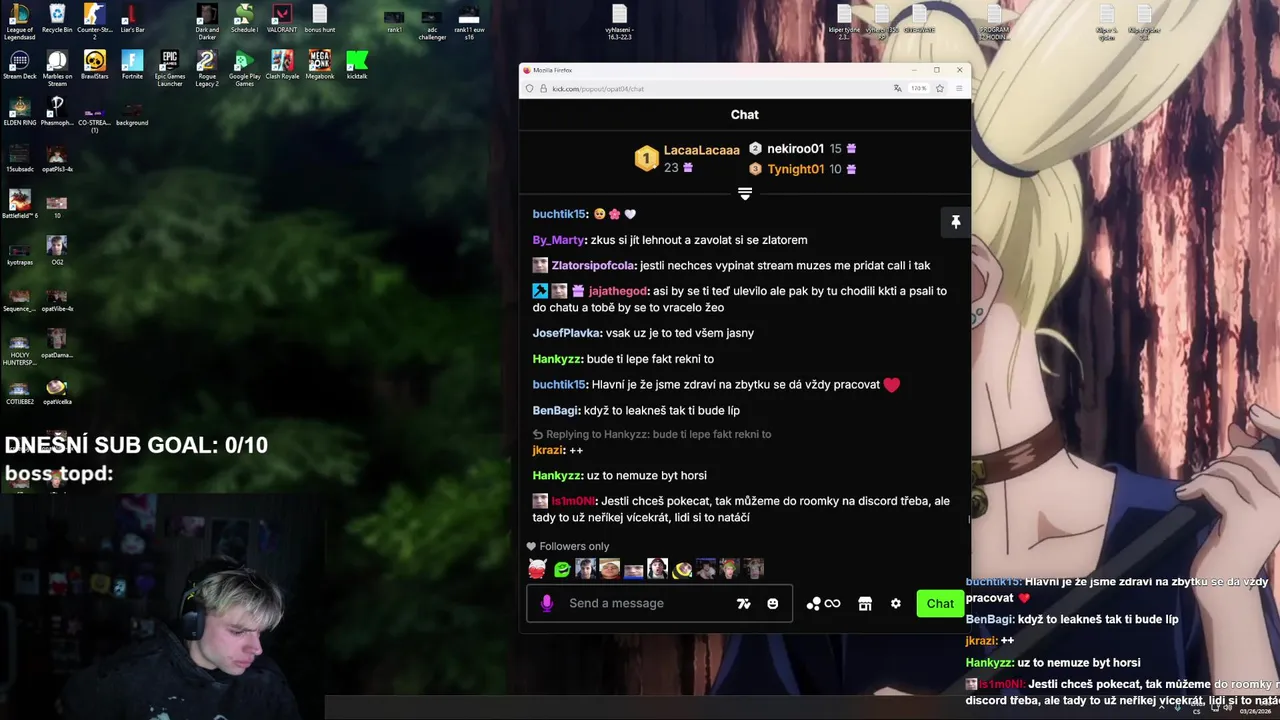Open the chat translate icon in message box

click(743, 604)
